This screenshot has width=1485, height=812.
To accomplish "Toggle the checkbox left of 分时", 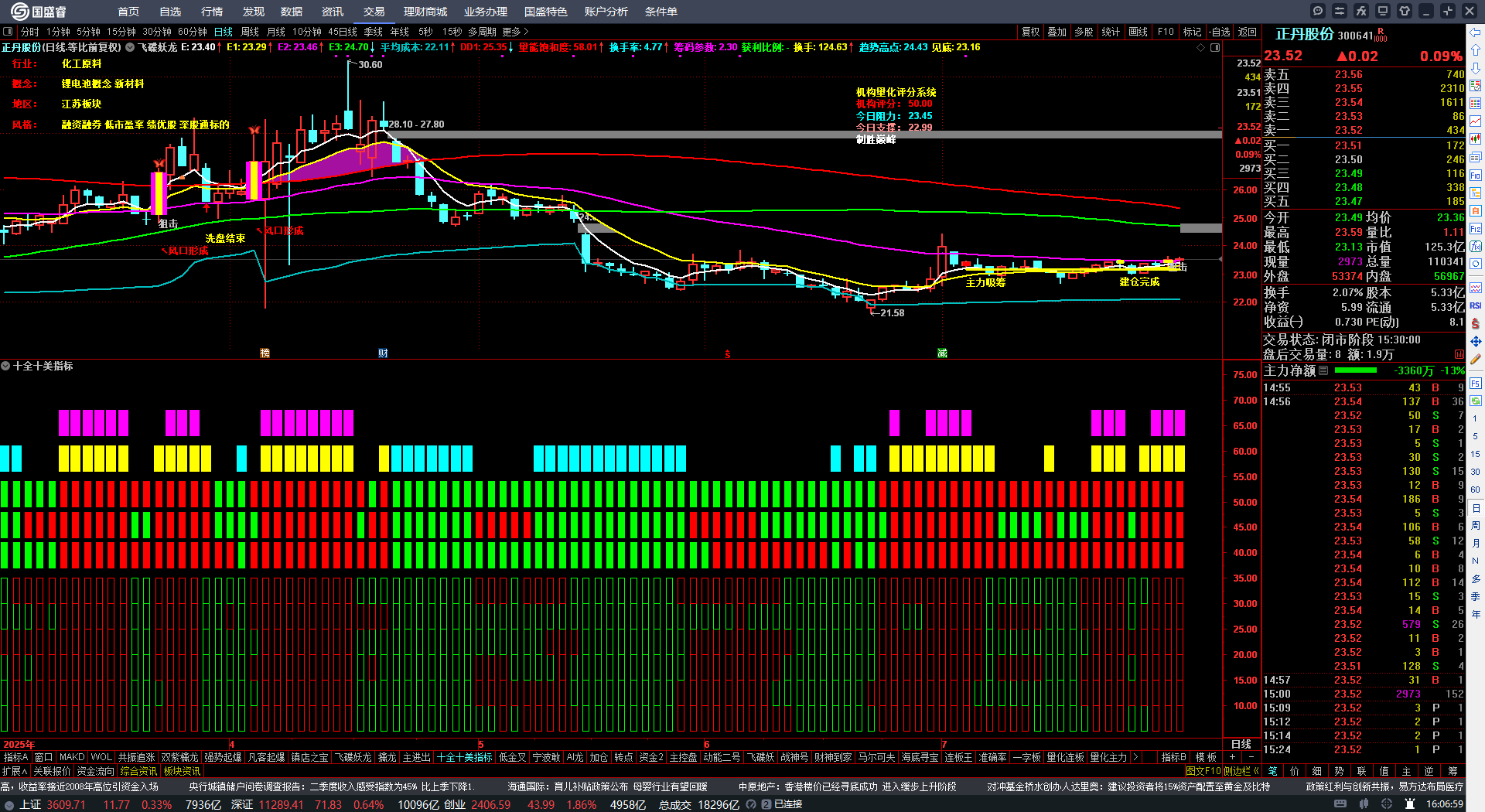I will [x=9, y=32].
